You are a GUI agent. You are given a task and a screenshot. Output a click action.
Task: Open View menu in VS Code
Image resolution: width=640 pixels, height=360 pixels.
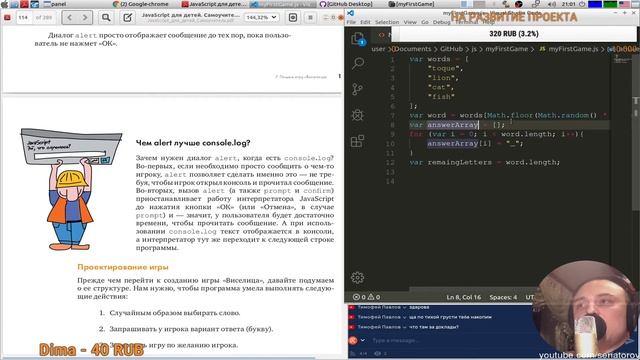(410, 22)
